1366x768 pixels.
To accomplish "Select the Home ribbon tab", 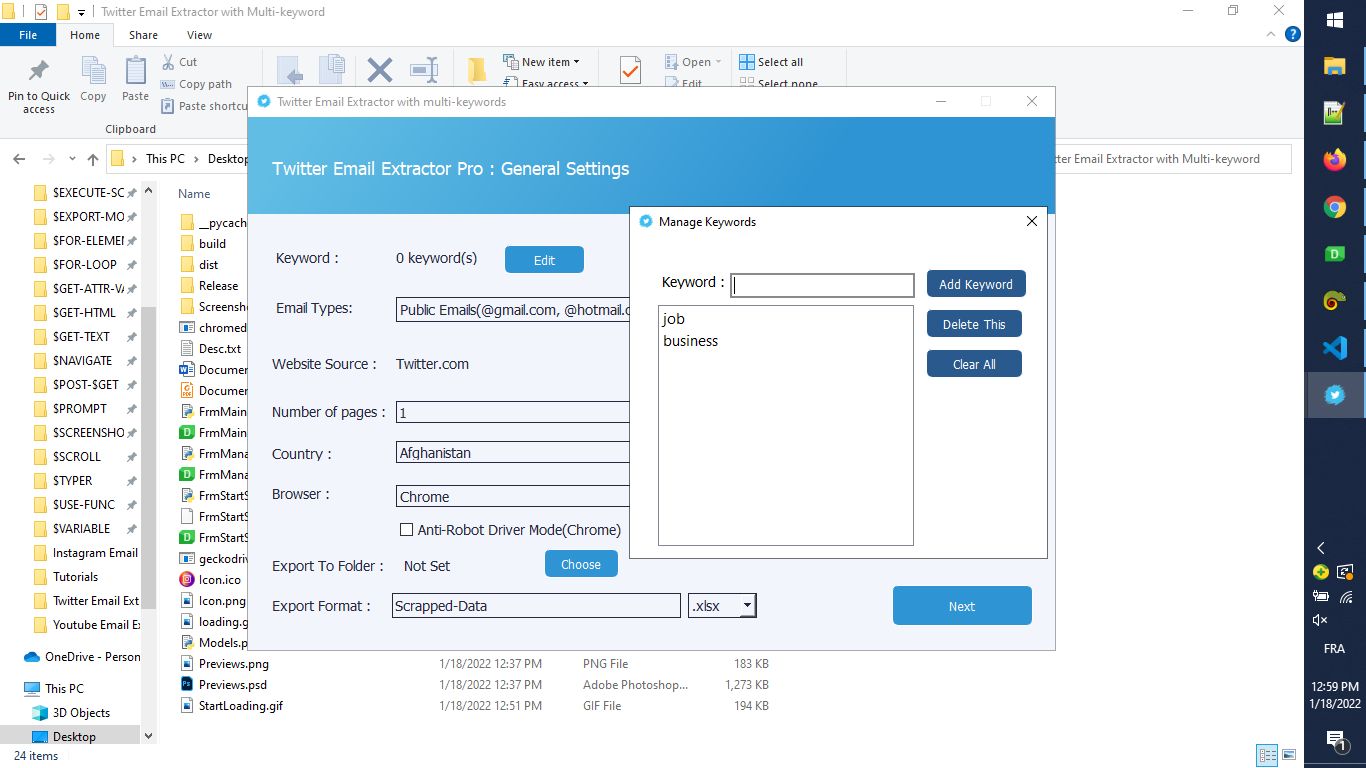I will click(85, 35).
